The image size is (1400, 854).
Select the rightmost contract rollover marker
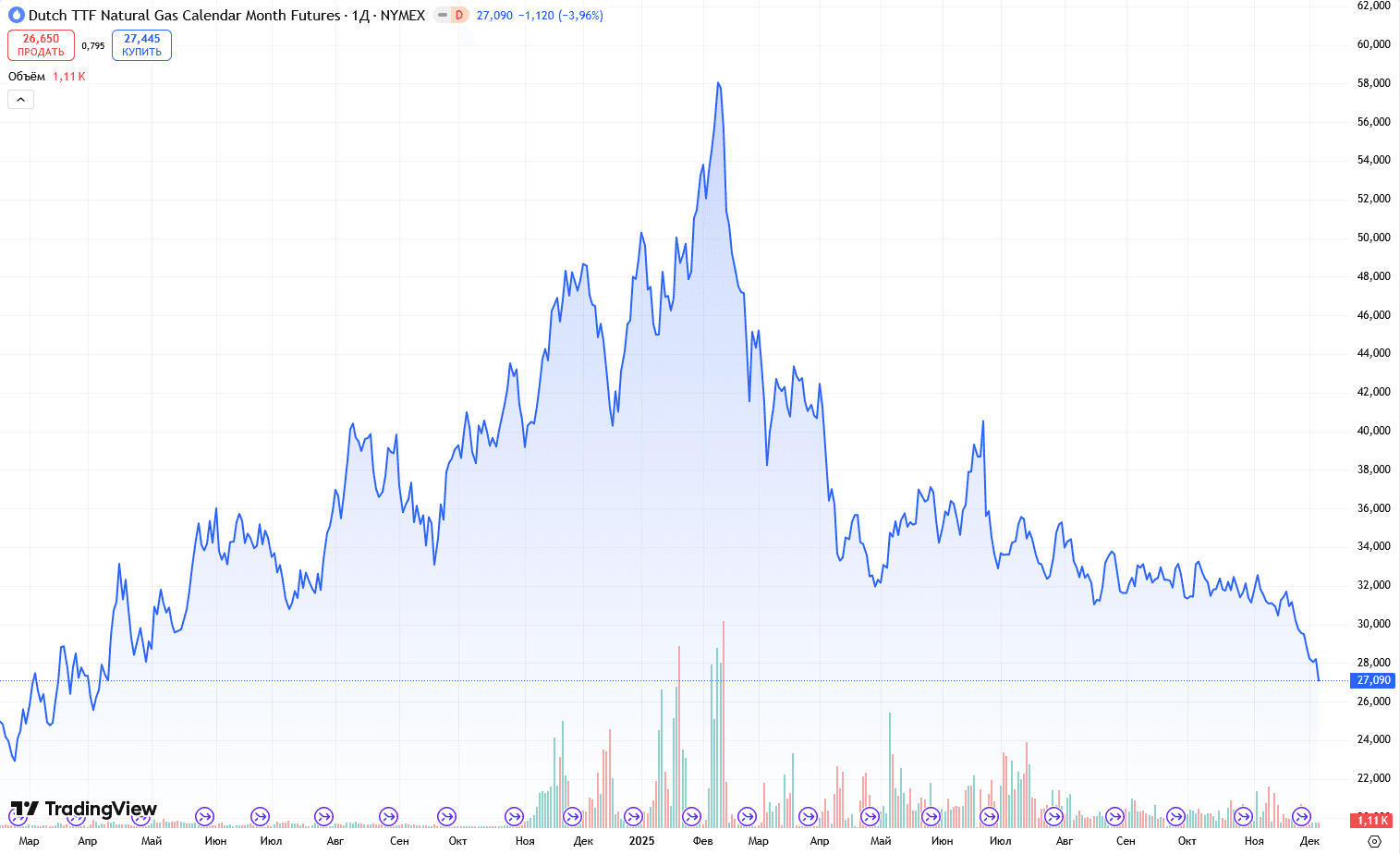[x=1301, y=817]
